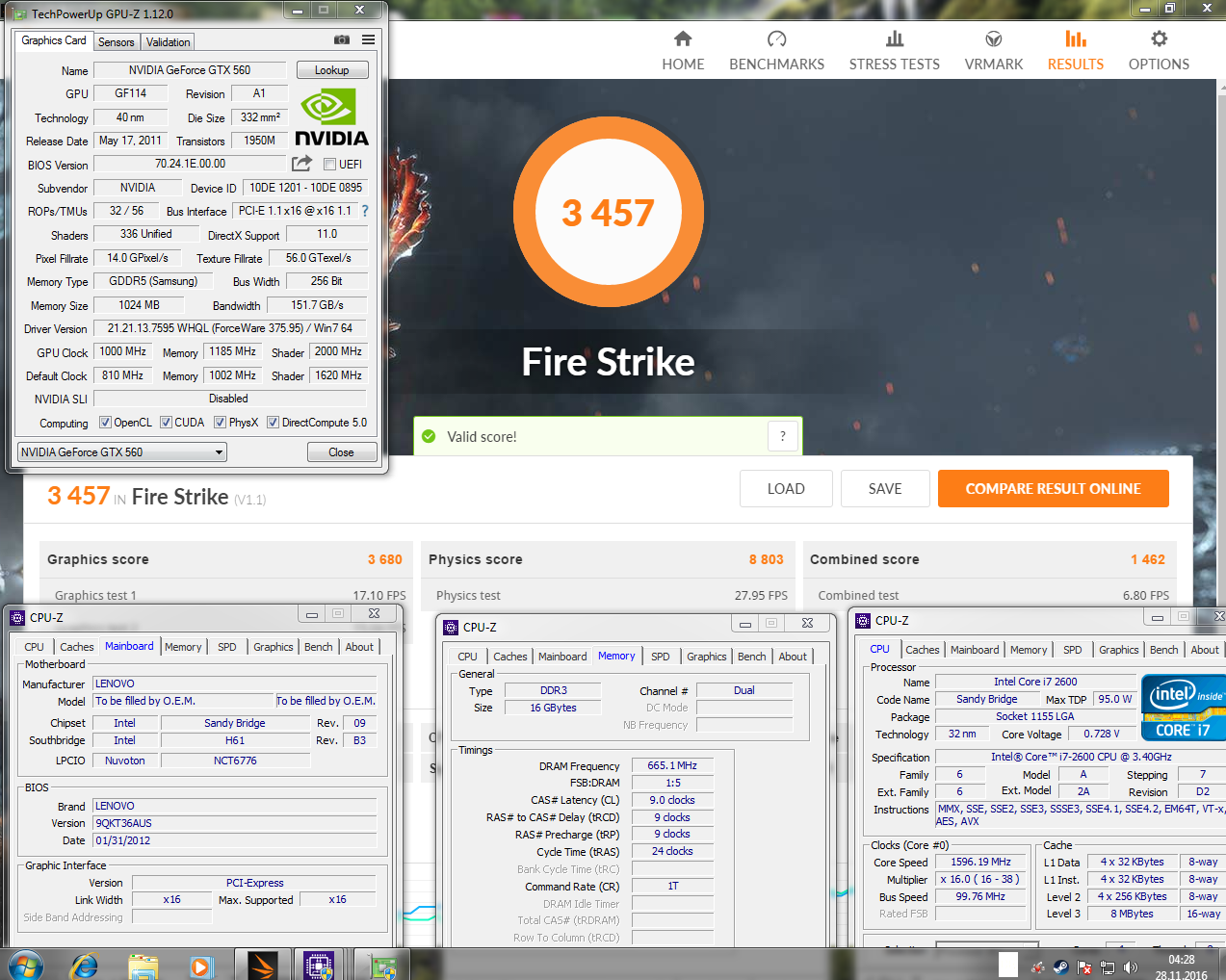Open Graphics tab in CPU-Z Mainboard window
1226x980 pixels.
pos(274,647)
